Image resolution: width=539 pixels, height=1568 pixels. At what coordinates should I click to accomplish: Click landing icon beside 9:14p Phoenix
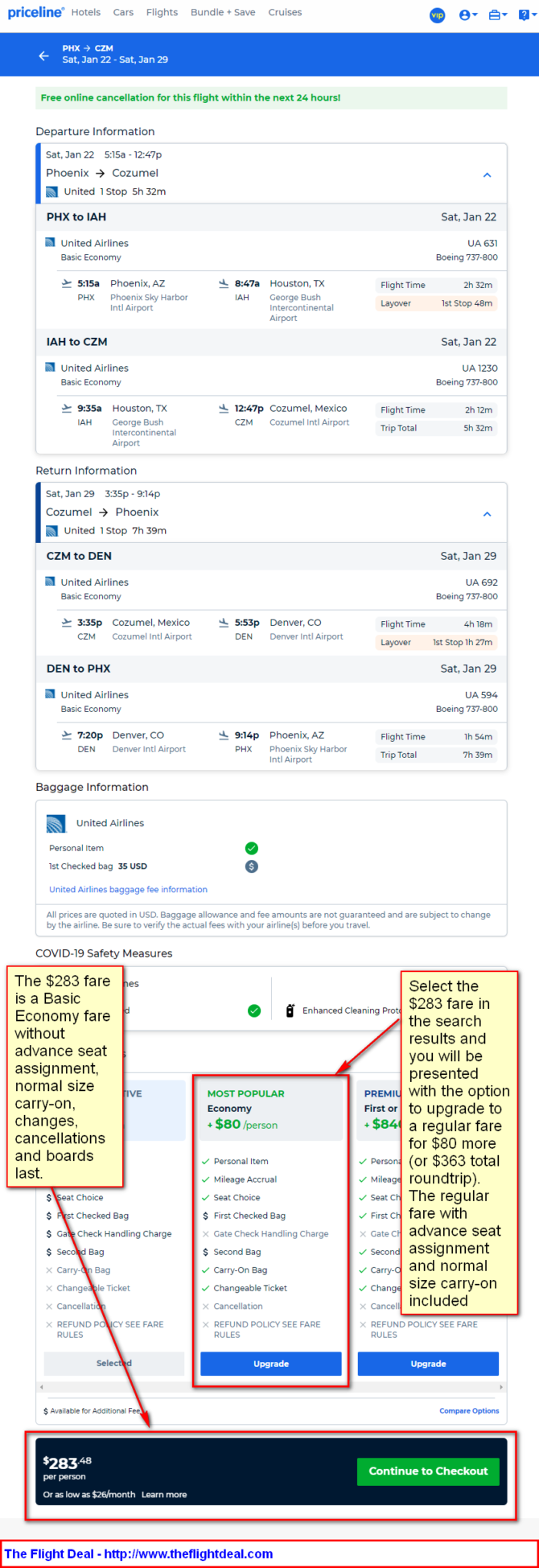point(224,735)
